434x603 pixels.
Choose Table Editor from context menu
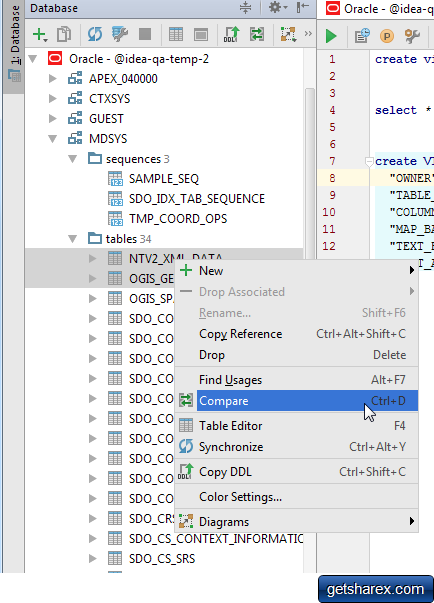(296, 426)
